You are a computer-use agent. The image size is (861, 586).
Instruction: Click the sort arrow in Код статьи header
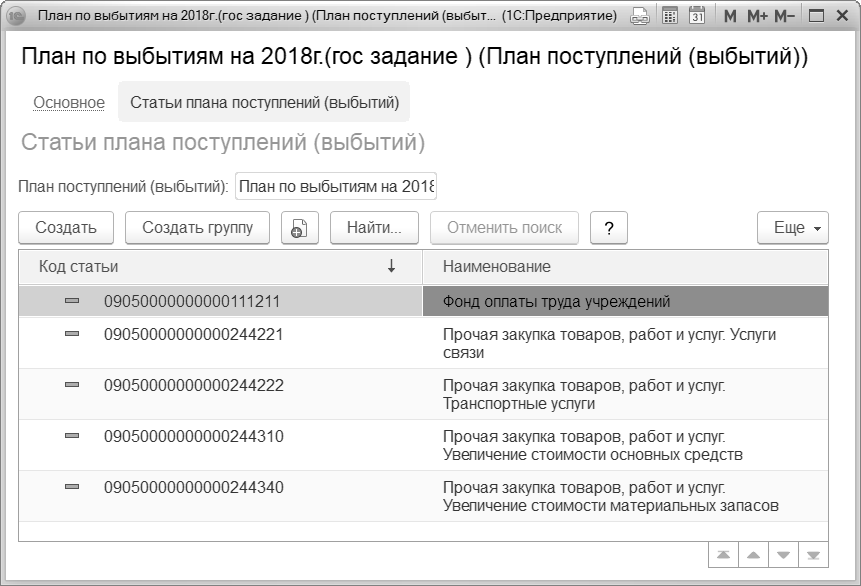[x=391, y=266]
